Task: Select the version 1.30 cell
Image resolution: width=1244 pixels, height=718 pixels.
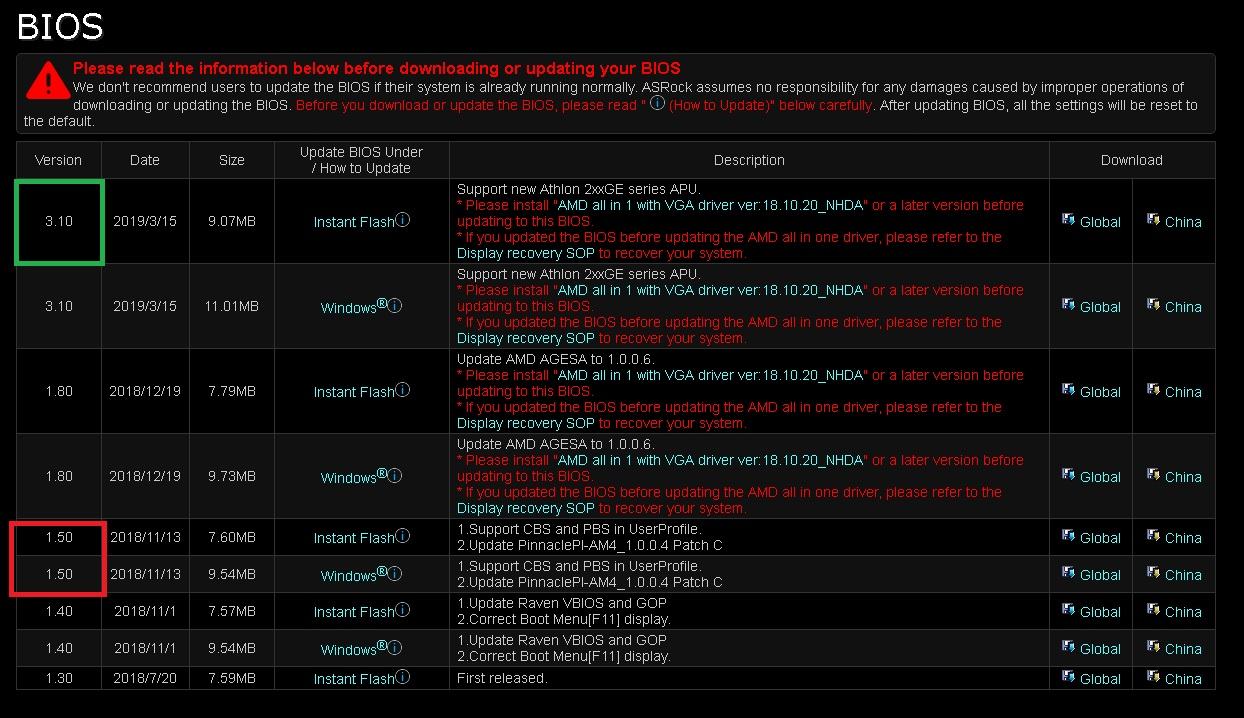Action: [x=59, y=678]
